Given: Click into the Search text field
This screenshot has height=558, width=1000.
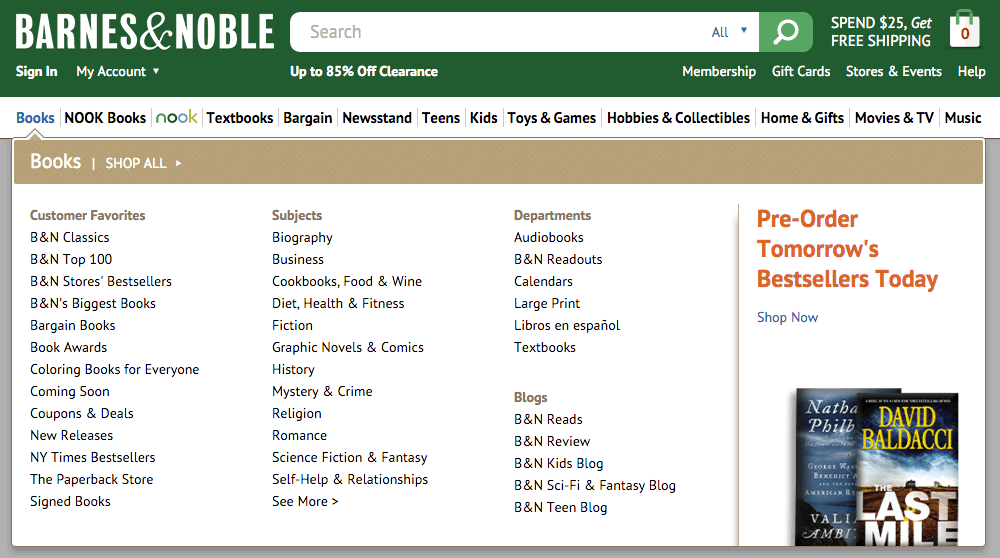Looking at the screenshot, I should point(500,32).
